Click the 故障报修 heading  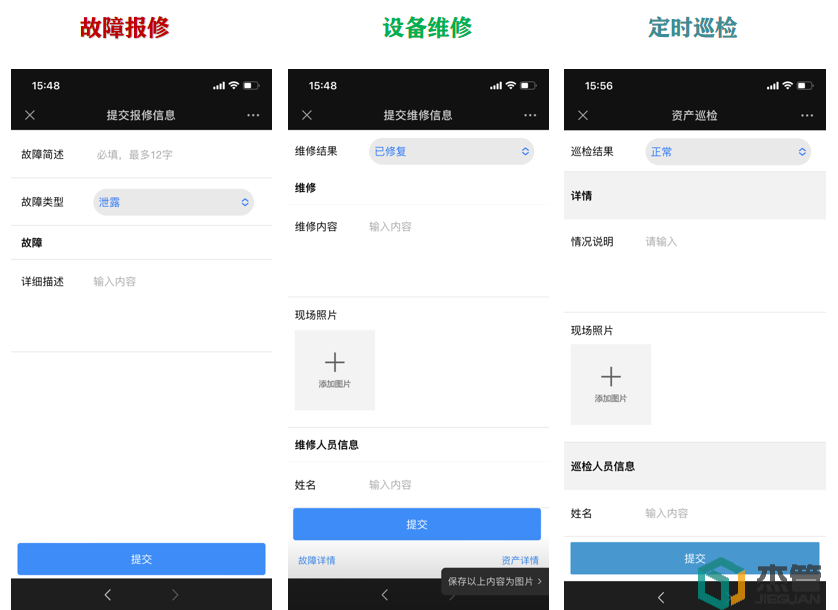click(x=125, y=28)
